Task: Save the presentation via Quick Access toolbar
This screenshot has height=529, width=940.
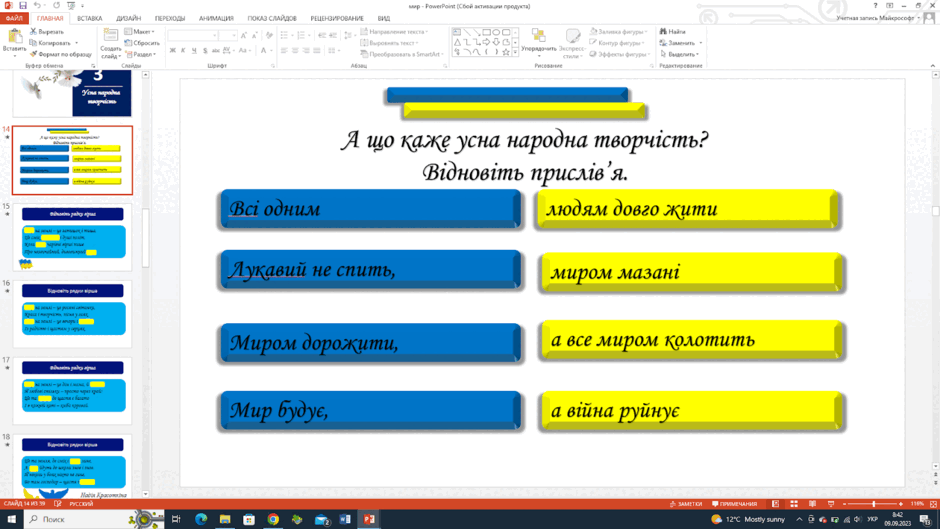Action: click(x=23, y=5)
